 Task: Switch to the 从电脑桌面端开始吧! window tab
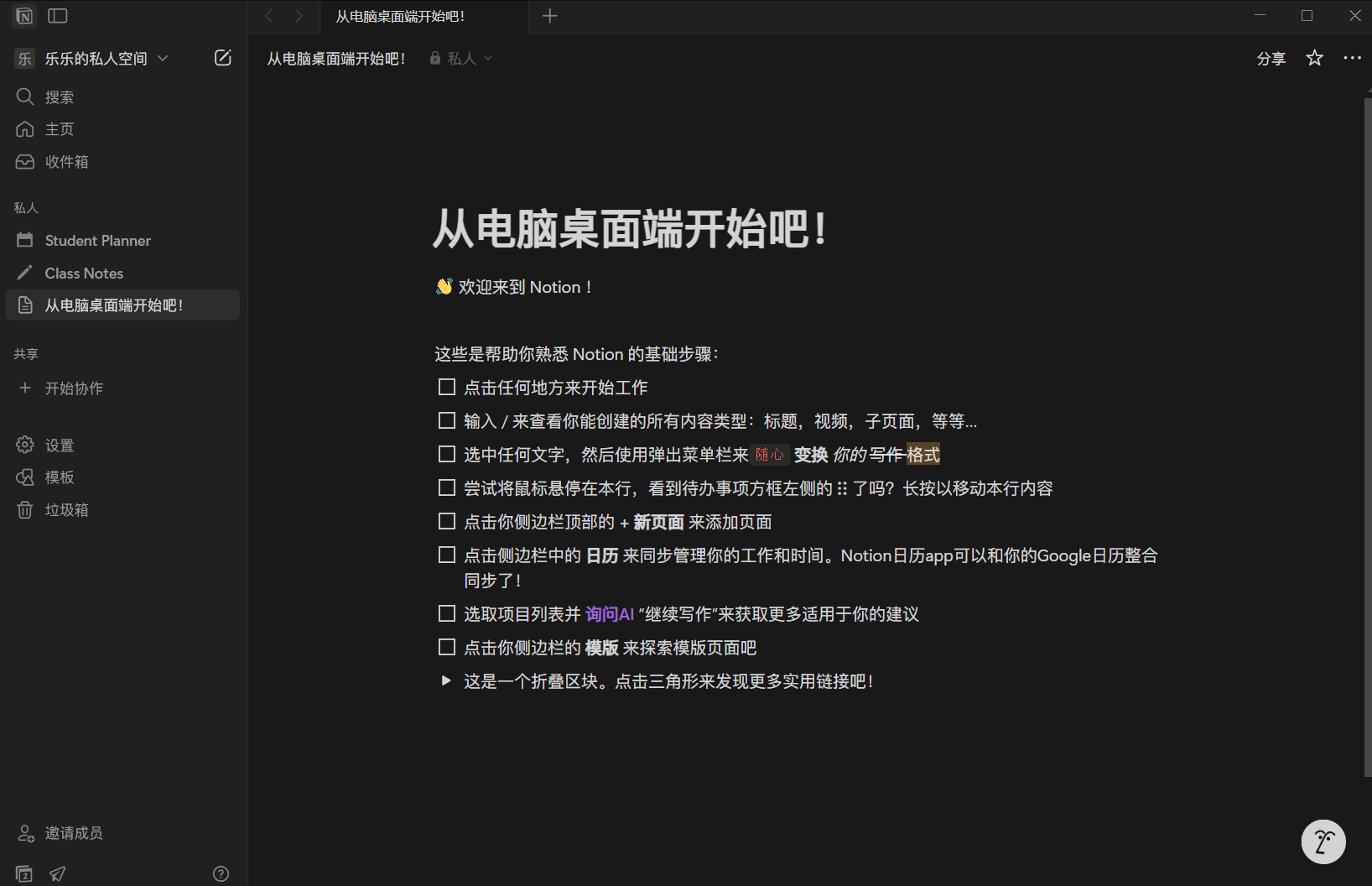tap(424, 16)
